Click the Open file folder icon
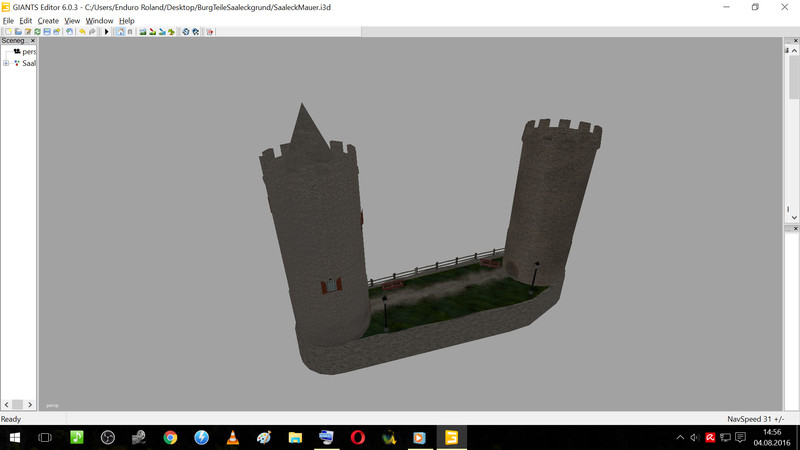 point(17,32)
